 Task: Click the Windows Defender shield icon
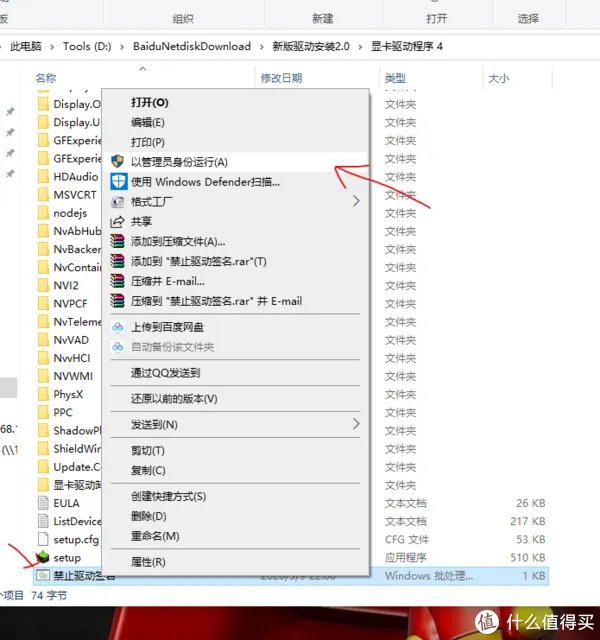pos(119,182)
